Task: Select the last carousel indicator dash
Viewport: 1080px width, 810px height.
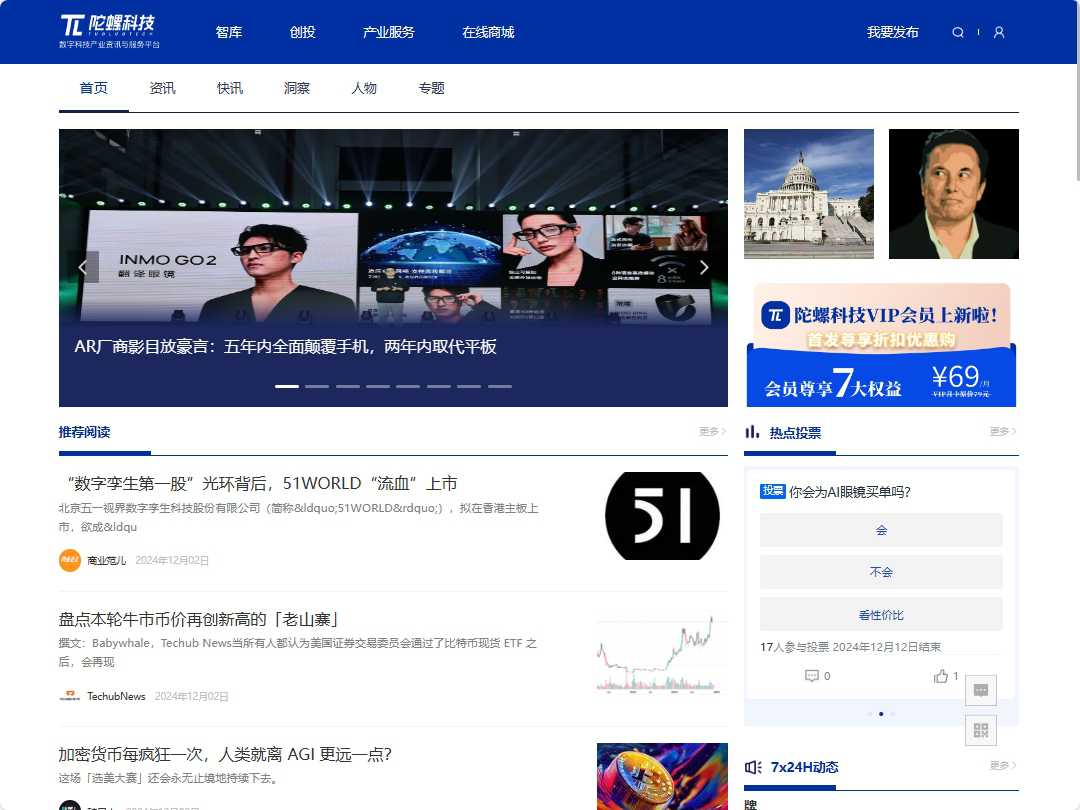Action: pyautogui.click(x=500, y=386)
